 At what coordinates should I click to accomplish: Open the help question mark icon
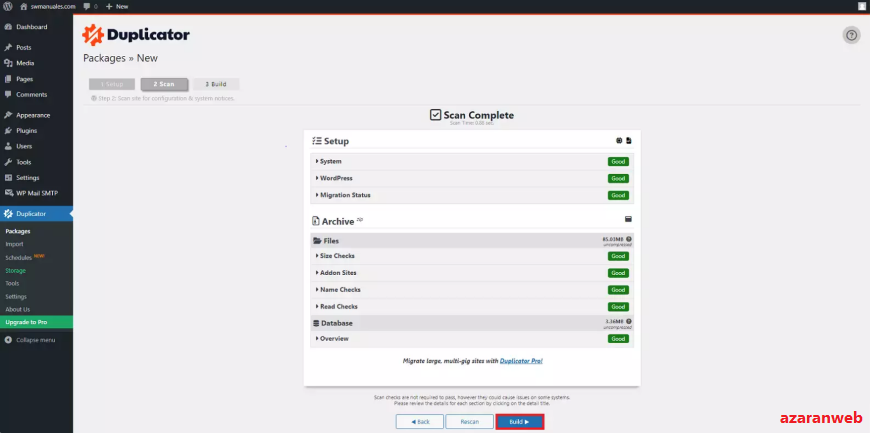(851, 35)
